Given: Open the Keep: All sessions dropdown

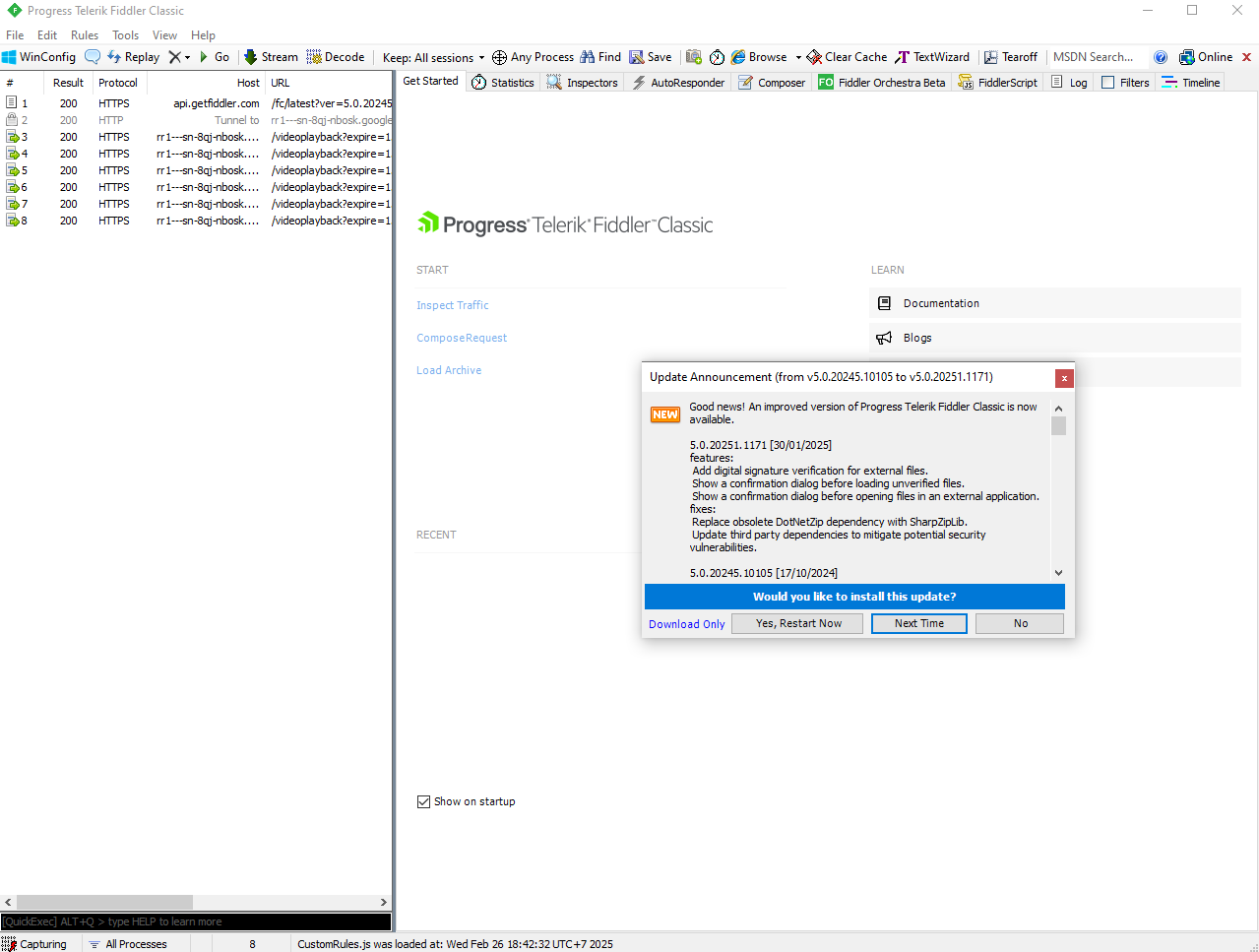Looking at the screenshot, I should pyautogui.click(x=433, y=57).
